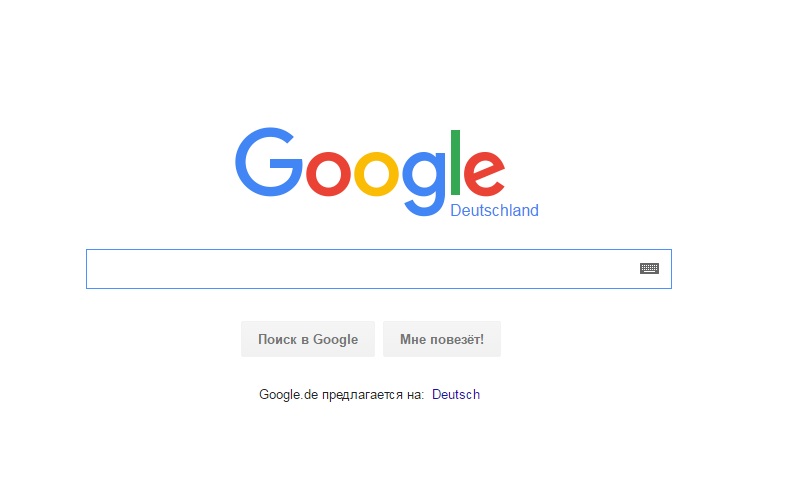795x481 pixels.
Task: Click the Поиск в Google button
Action: (x=308, y=339)
